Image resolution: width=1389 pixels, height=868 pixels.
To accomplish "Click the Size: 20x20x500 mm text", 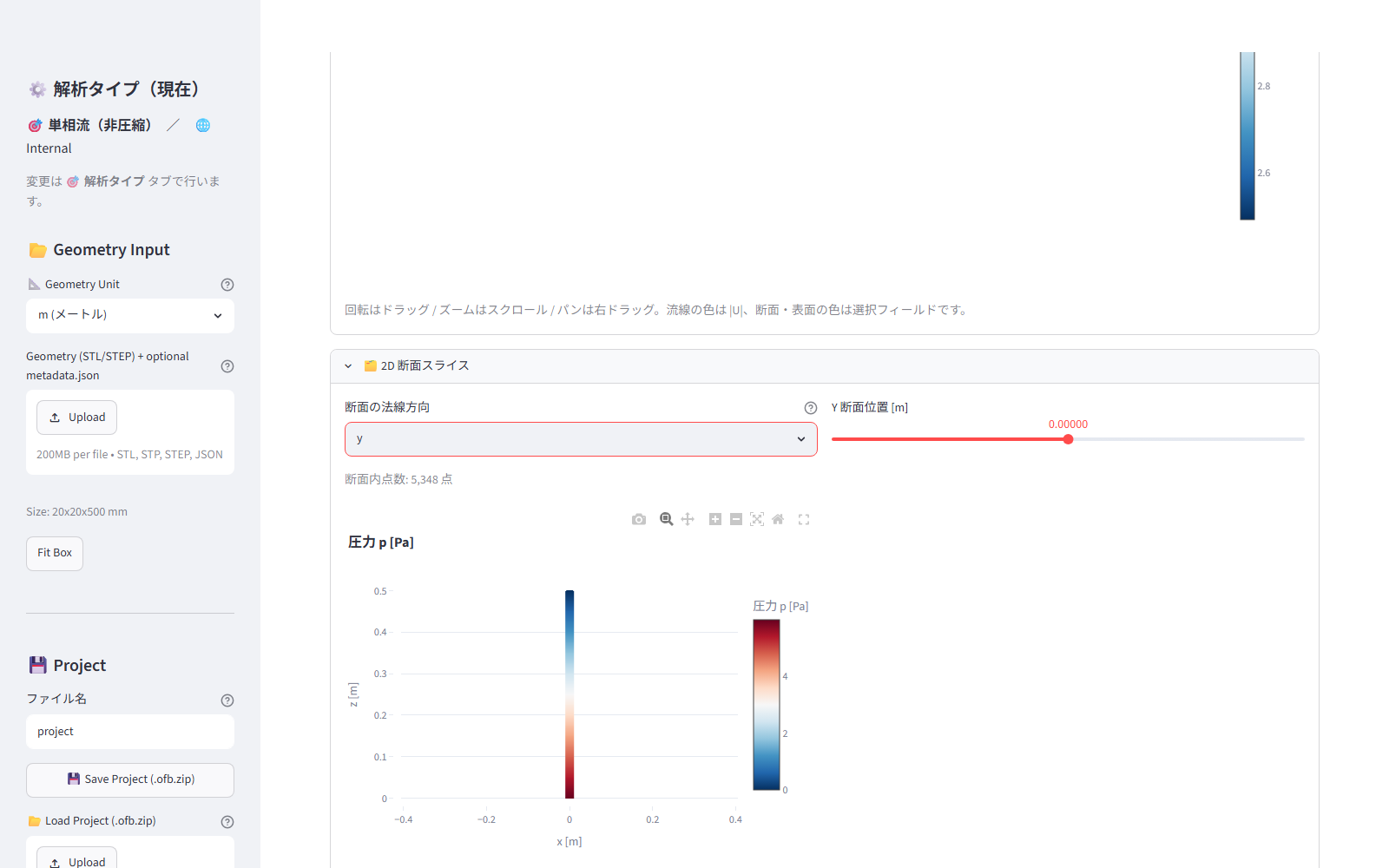I will [76, 512].
